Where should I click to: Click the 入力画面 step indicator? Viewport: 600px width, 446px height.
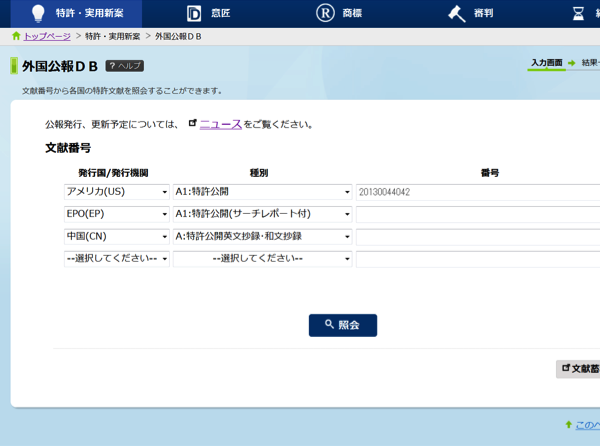pos(546,63)
